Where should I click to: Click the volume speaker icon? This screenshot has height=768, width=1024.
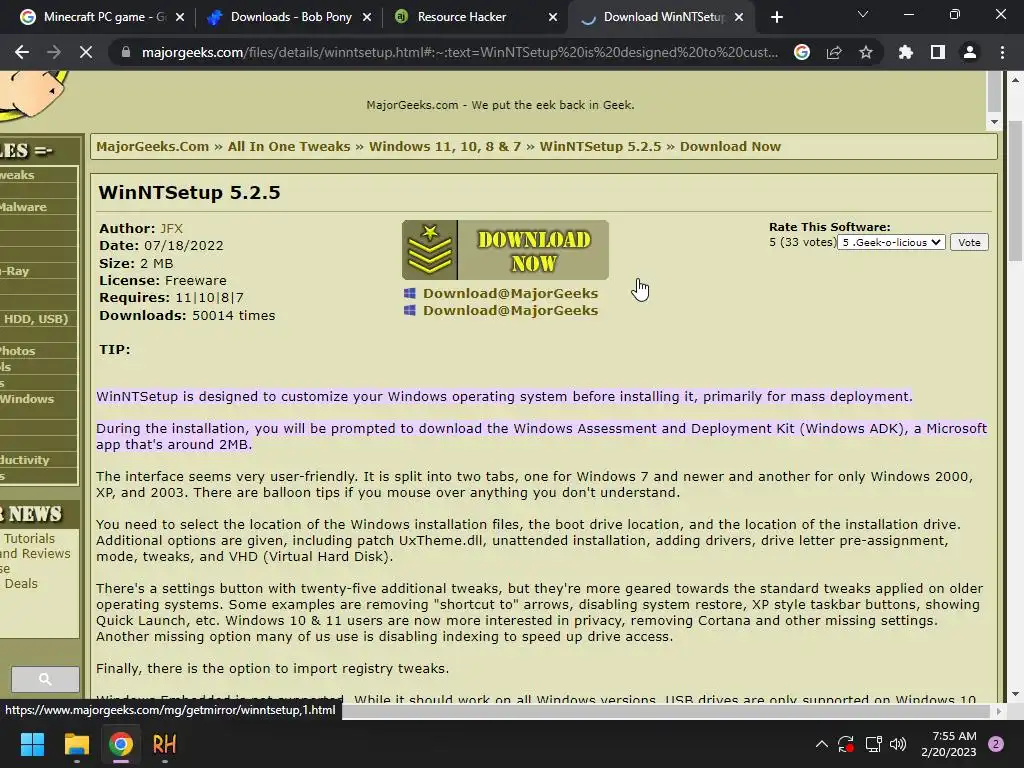coord(898,744)
